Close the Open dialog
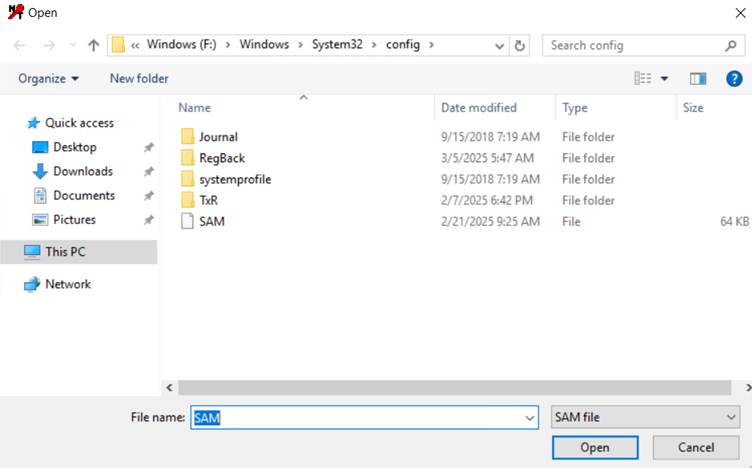Viewport: 752px width, 468px height. (740, 13)
